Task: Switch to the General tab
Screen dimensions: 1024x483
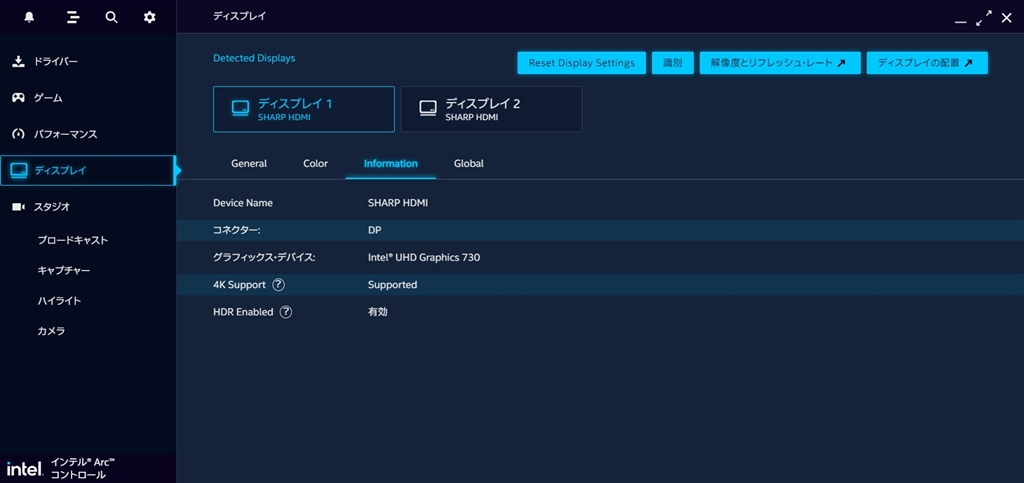Action: [249, 164]
